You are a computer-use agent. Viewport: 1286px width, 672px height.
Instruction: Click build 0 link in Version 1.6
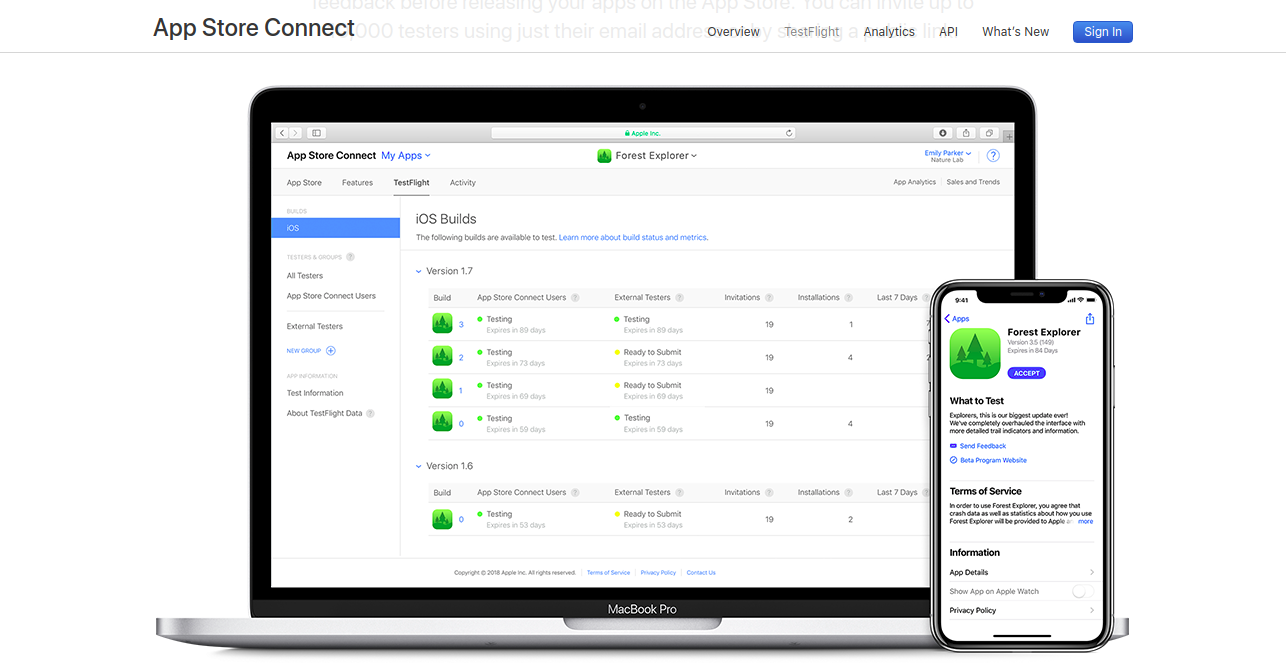point(461,519)
